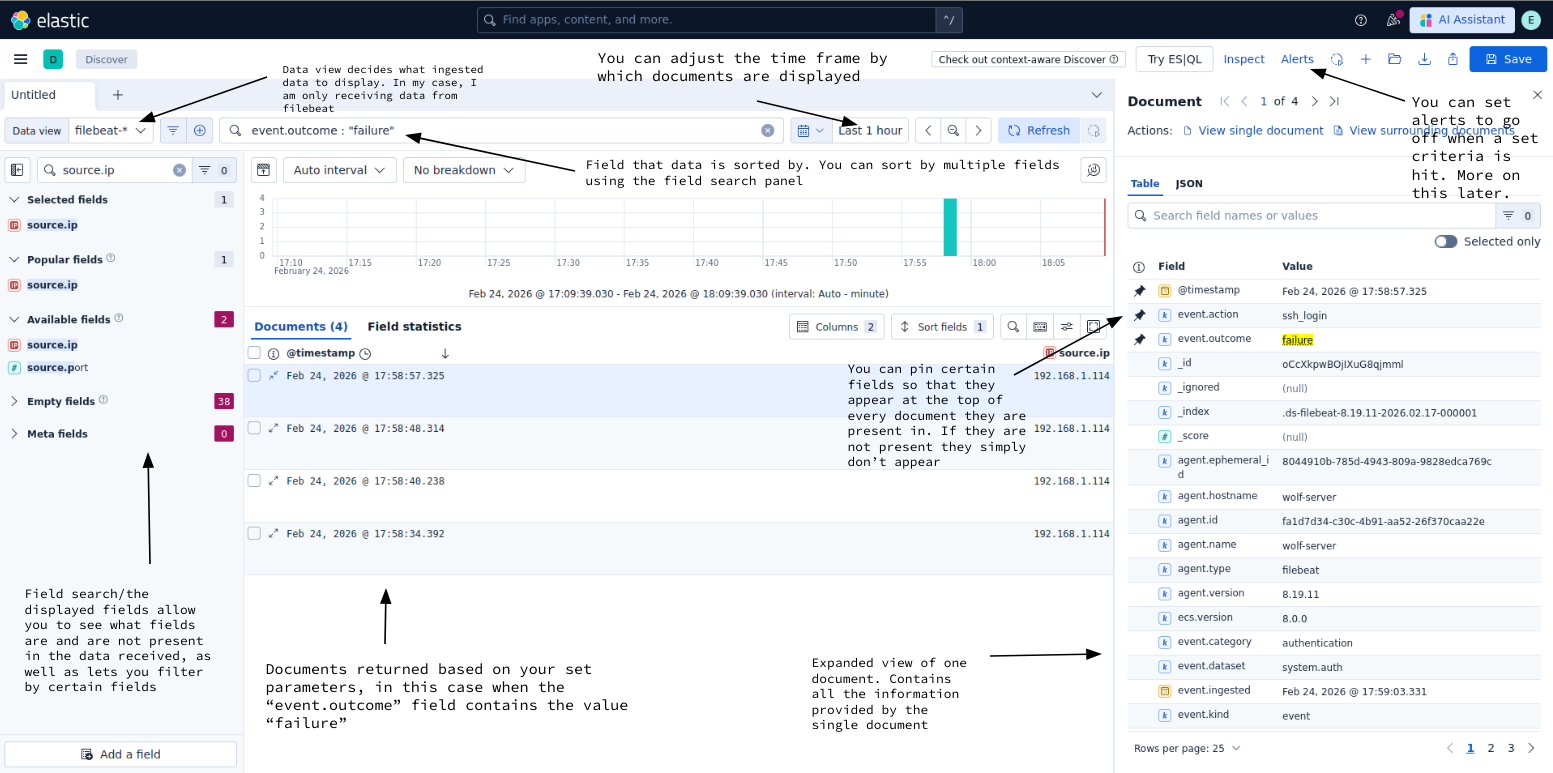The width and height of the screenshot is (1553, 773).
Task: Switch to the Field statistics tab
Action: click(414, 326)
